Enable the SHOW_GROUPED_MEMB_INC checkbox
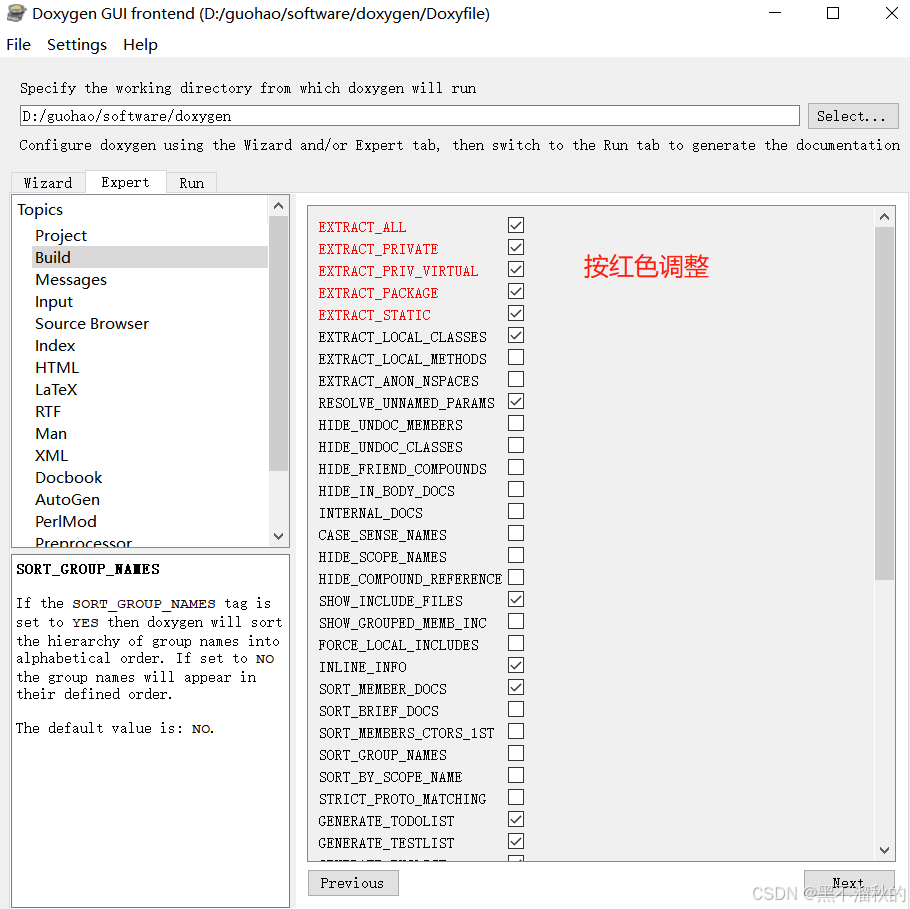The height and width of the screenshot is (909, 910). [516, 621]
